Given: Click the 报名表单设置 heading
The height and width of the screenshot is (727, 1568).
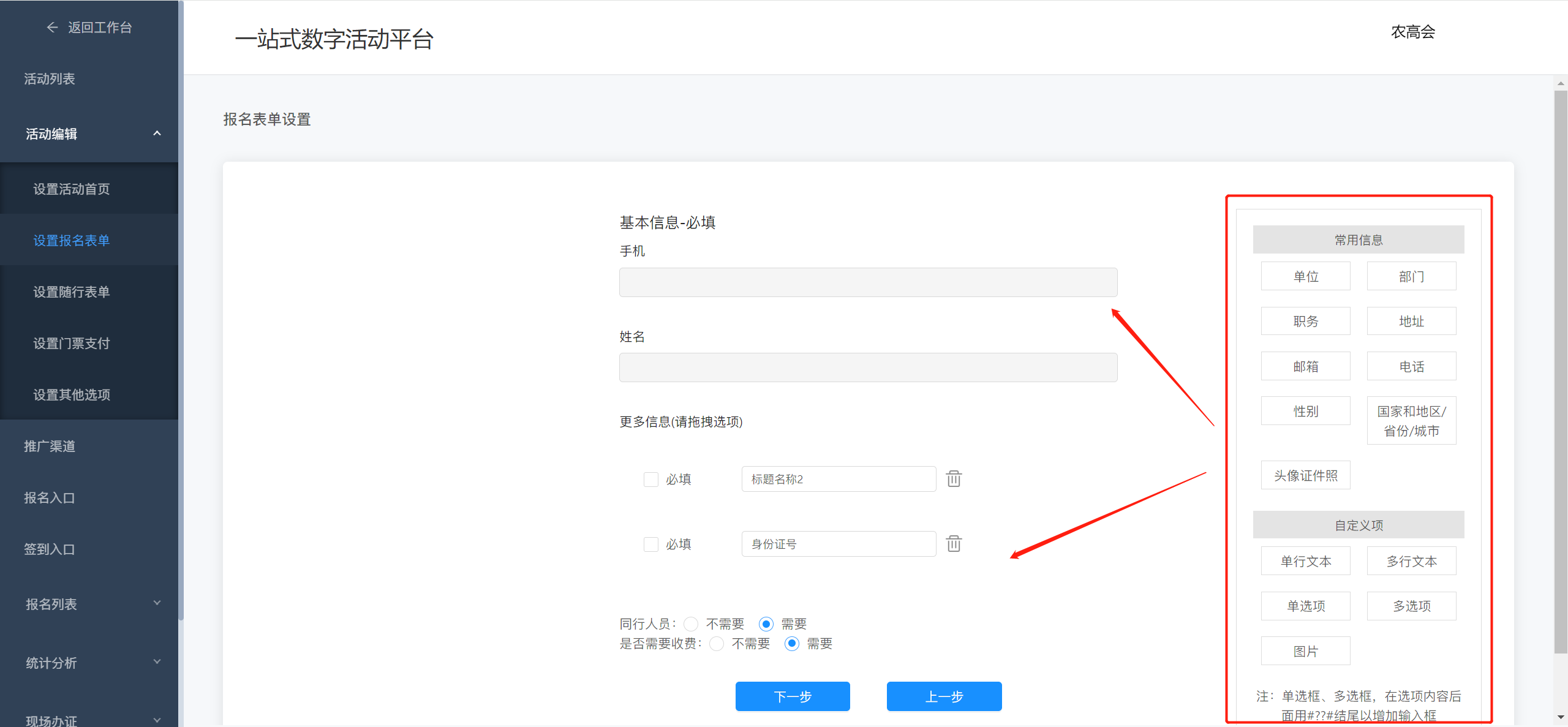Looking at the screenshot, I should point(267,119).
